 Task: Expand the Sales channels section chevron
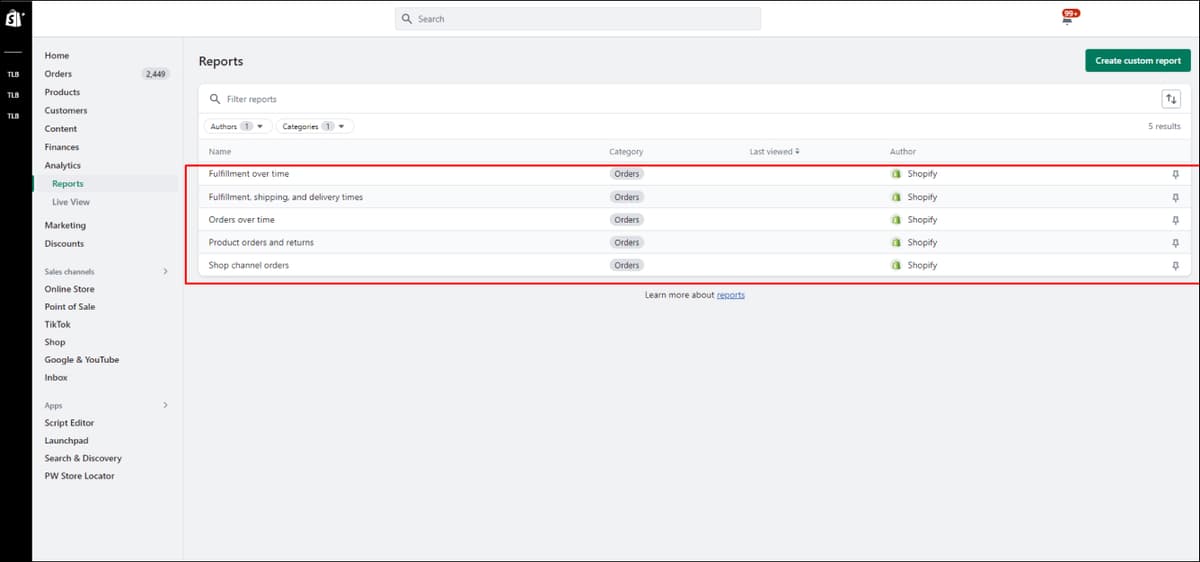[165, 272]
